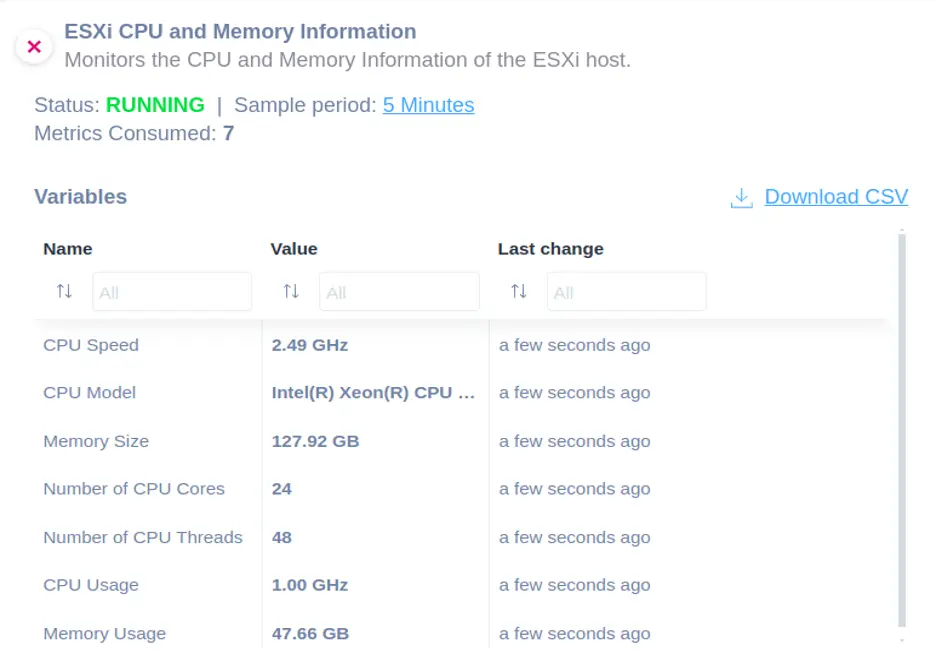Viewport: 936px width, 672px height.
Task: Close the ESXi CPU and Memory Information panel
Action: [34, 47]
